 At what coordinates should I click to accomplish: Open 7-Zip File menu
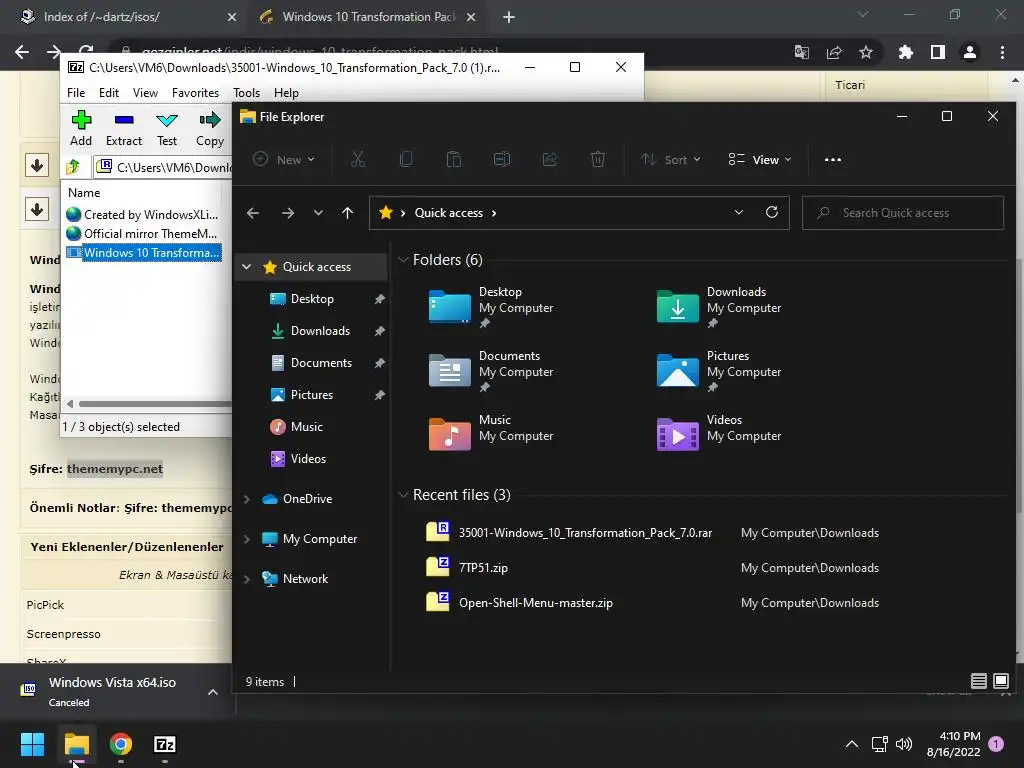76,93
